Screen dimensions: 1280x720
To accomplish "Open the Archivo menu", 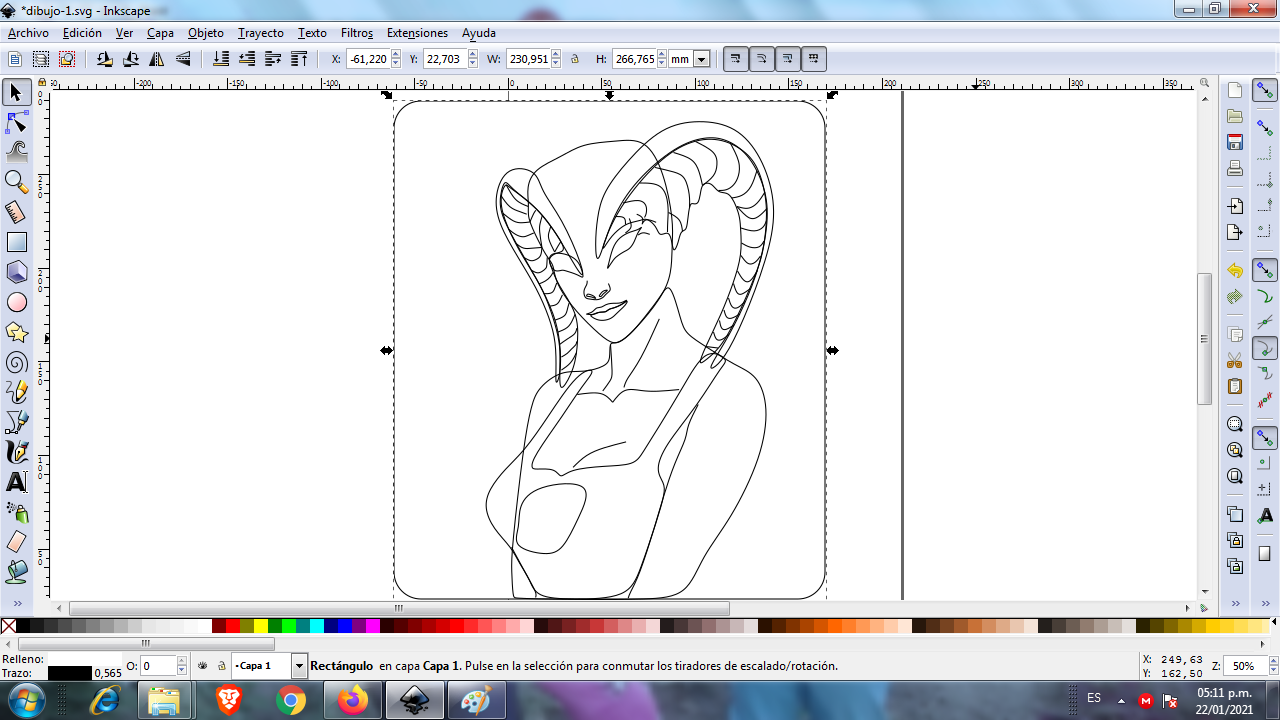I will pyautogui.click(x=28, y=33).
